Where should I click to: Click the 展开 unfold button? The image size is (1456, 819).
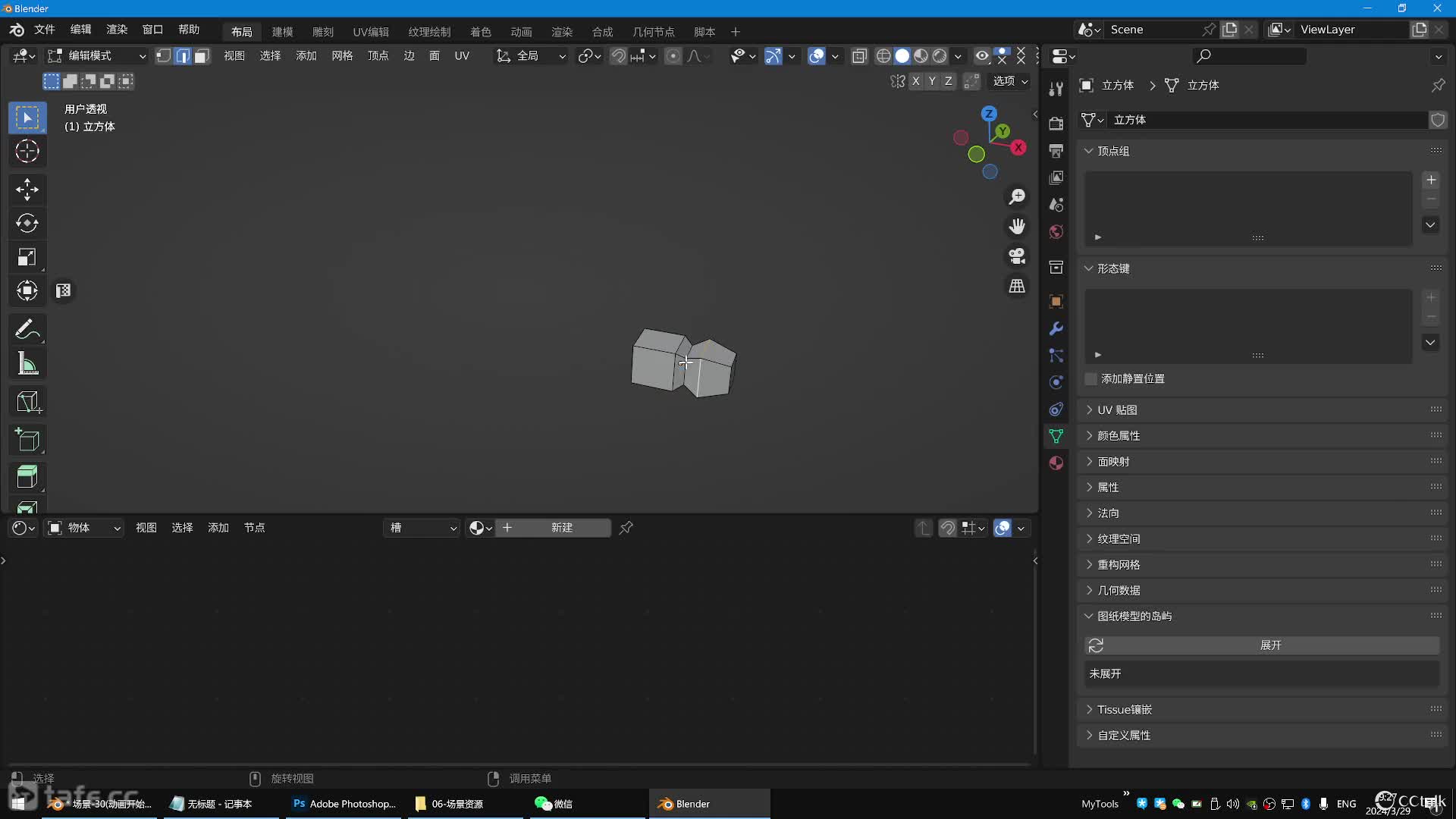click(1263, 645)
